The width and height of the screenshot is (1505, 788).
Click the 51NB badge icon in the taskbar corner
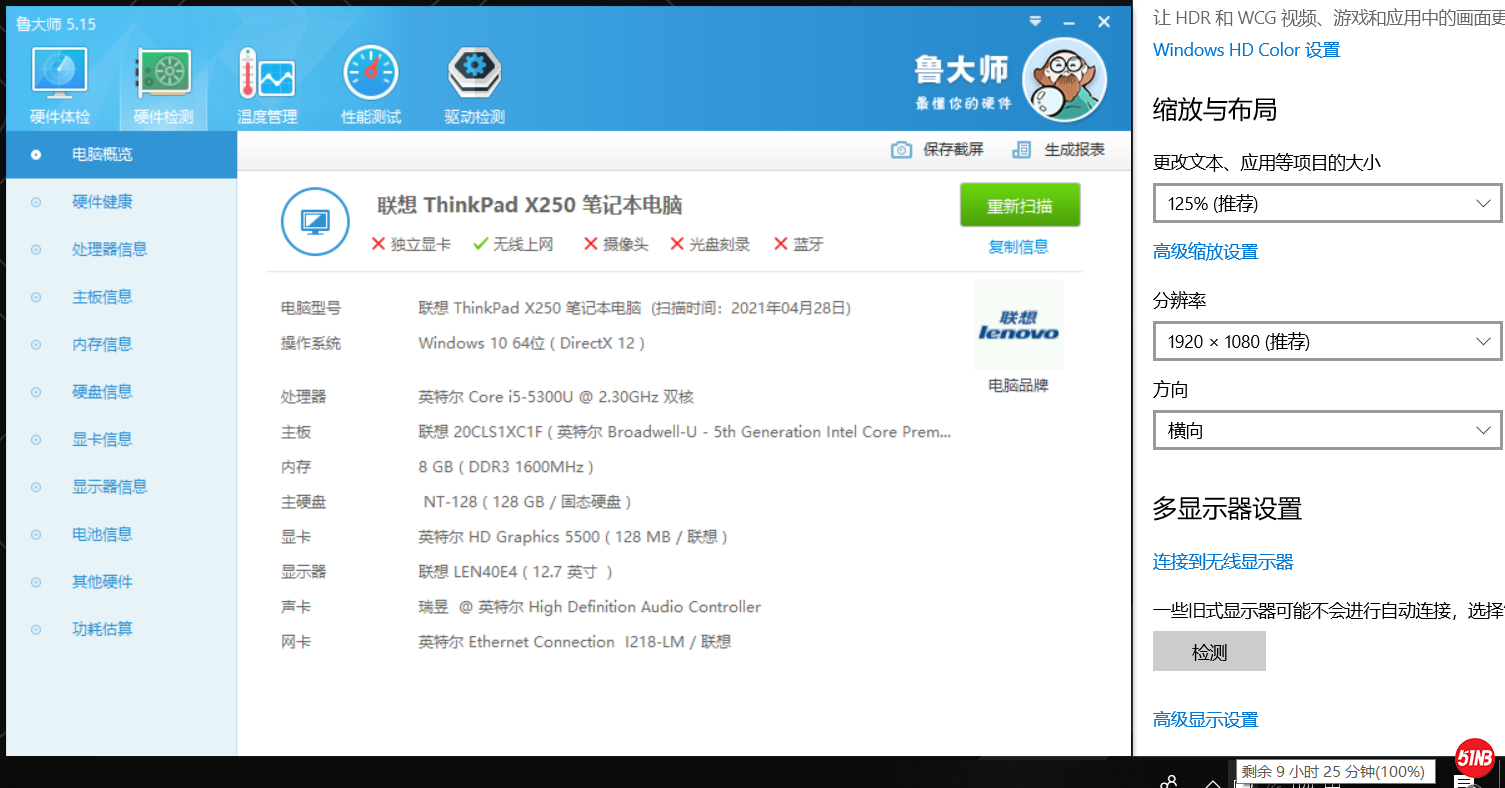pyautogui.click(x=1475, y=758)
